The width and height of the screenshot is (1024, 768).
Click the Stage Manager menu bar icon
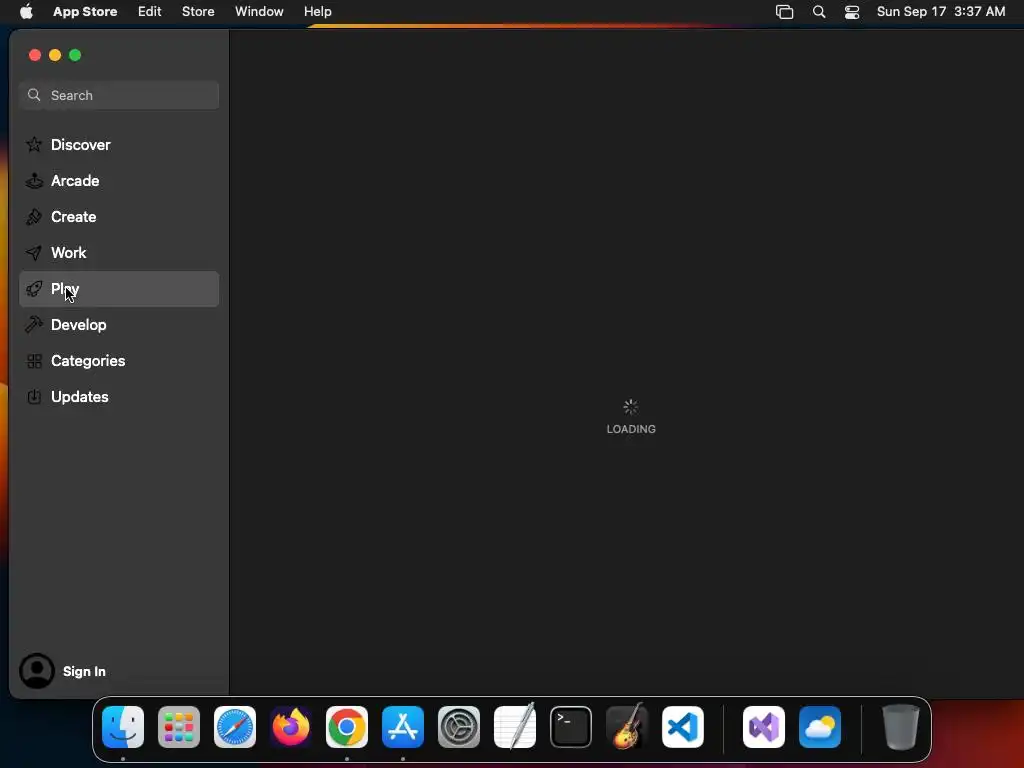pos(784,12)
